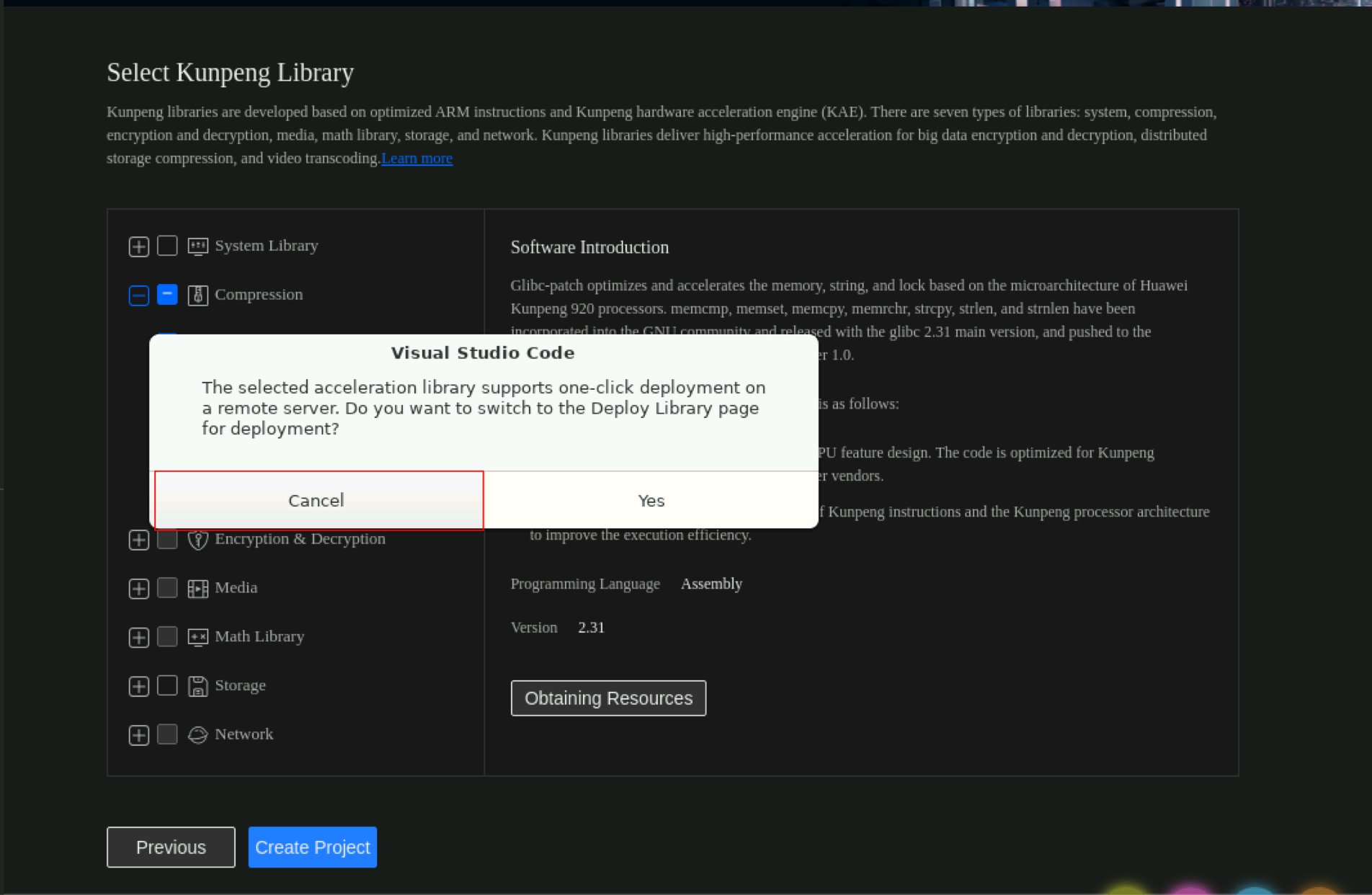Select the Media label
1372x895 pixels.
[x=236, y=588]
